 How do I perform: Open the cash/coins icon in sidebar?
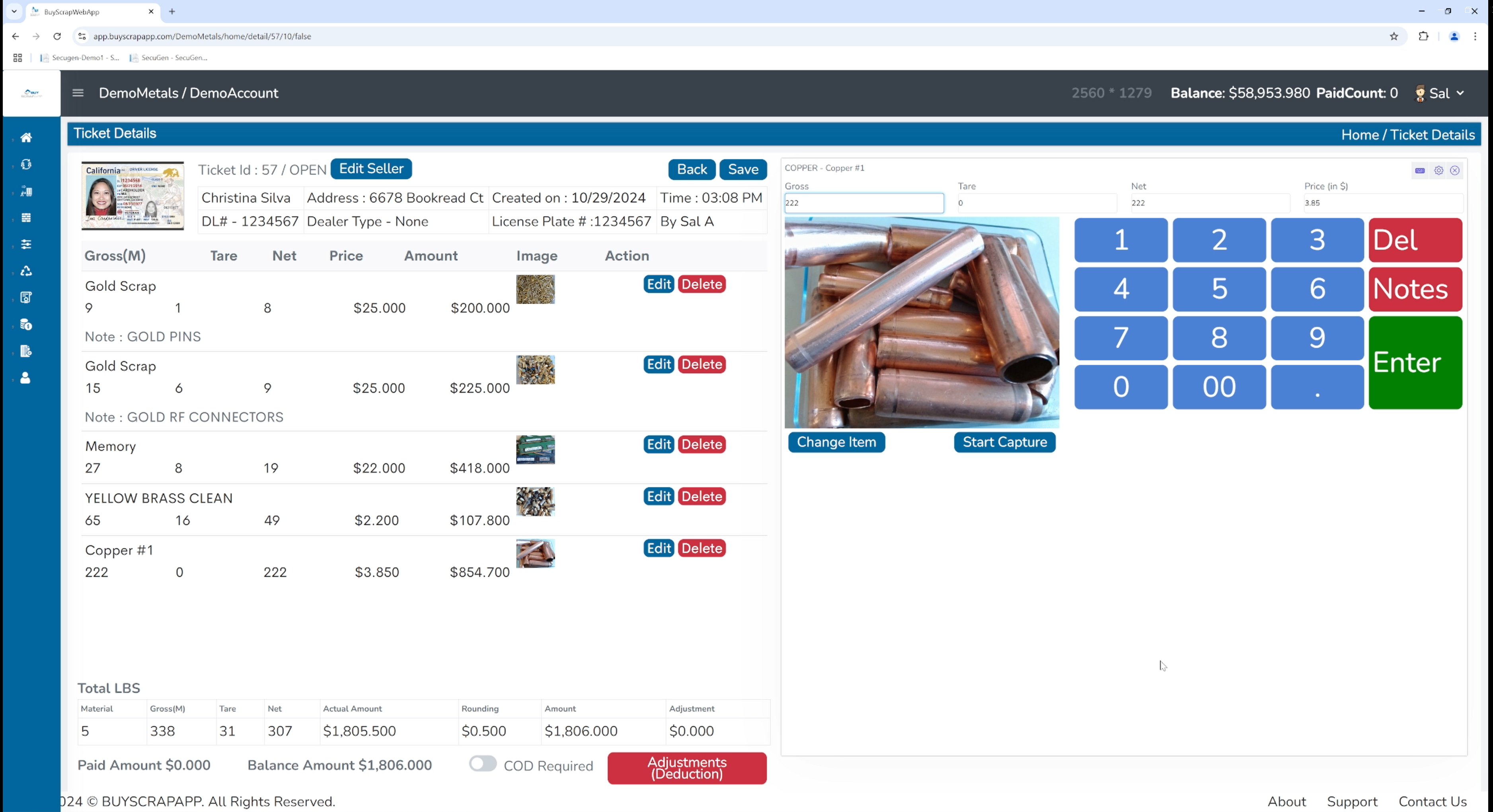click(26, 324)
